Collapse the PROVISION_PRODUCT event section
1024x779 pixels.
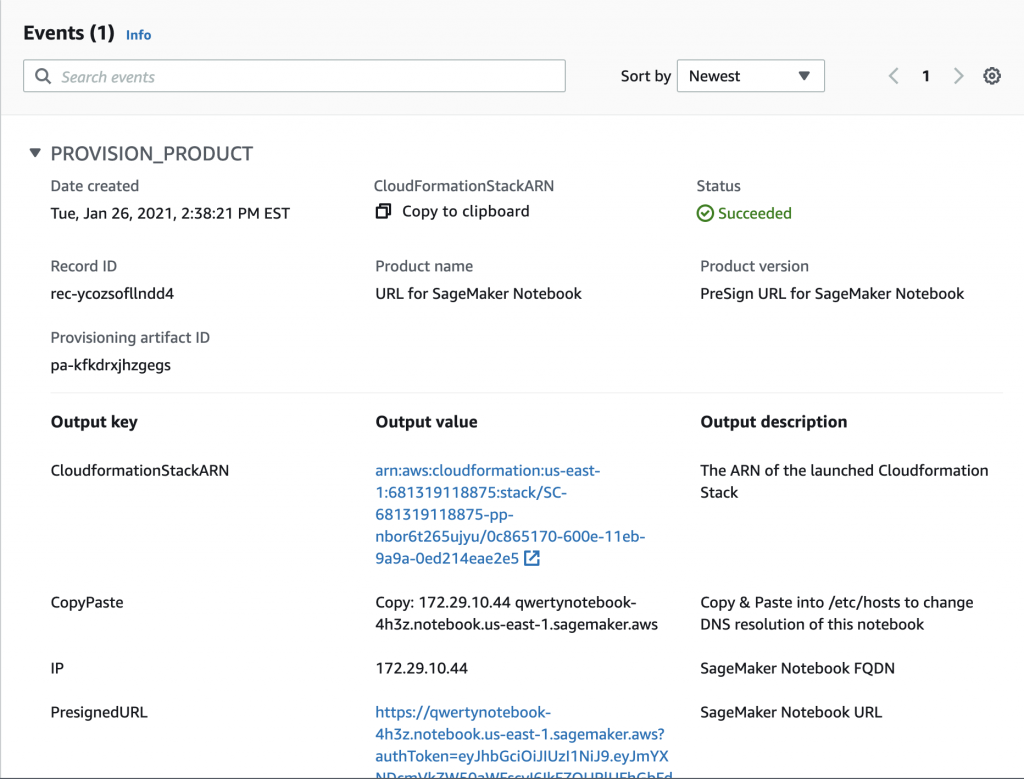coord(35,153)
